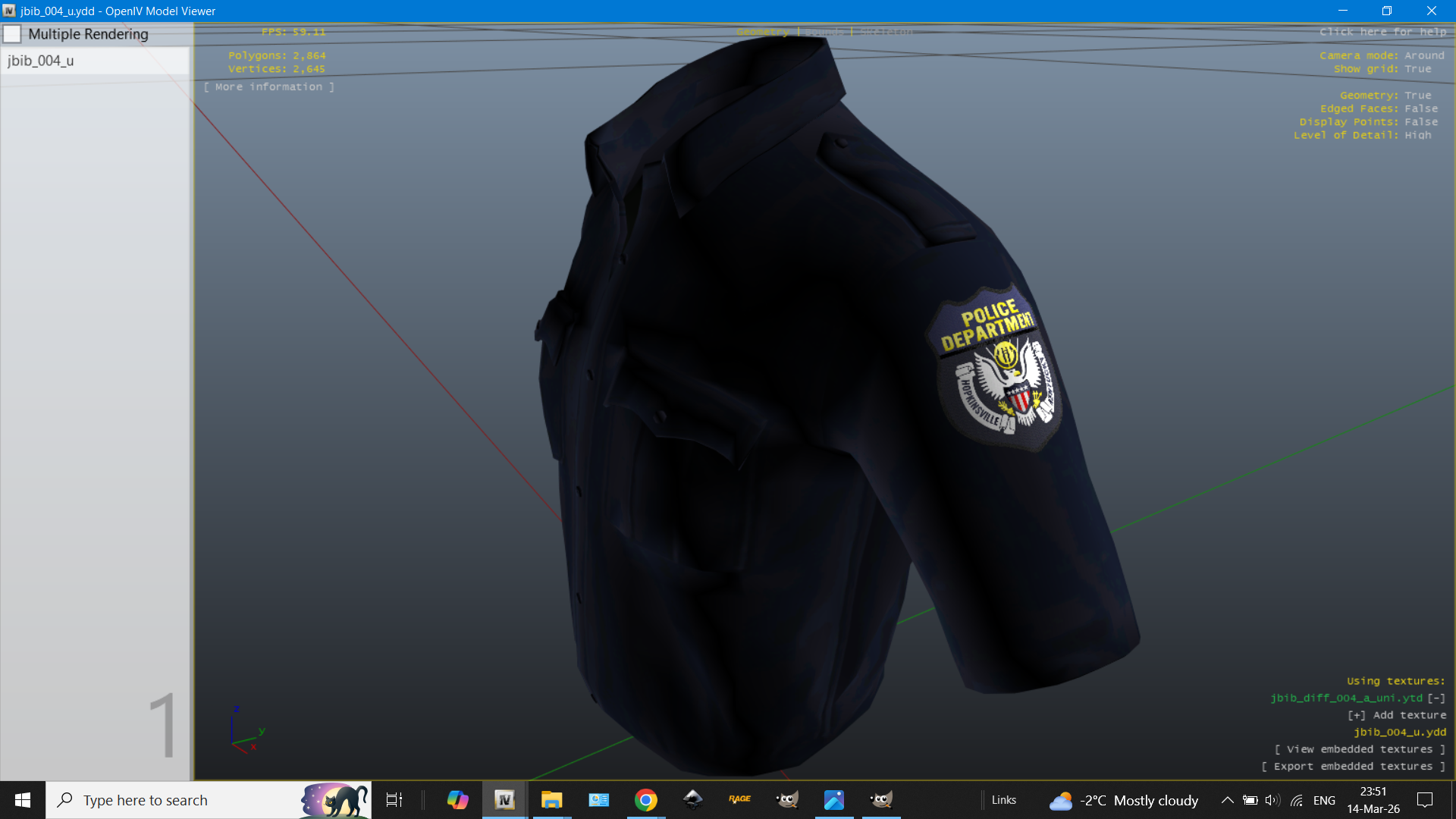The height and width of the screenshot is (819, 1456).
Task: Select jbib_004_u in the model list
Action: tap(41, 61)
